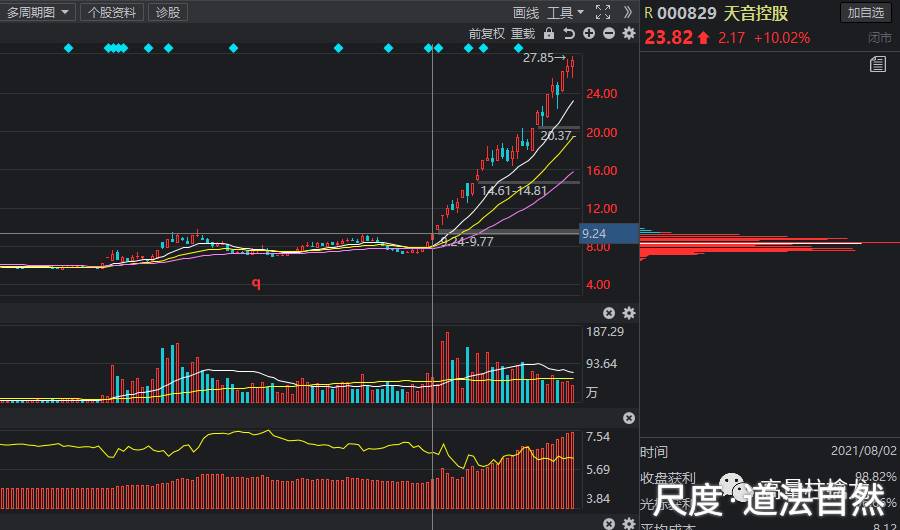Click the red q marker on chart
The image size is (900, 530).
click(257, 283)
